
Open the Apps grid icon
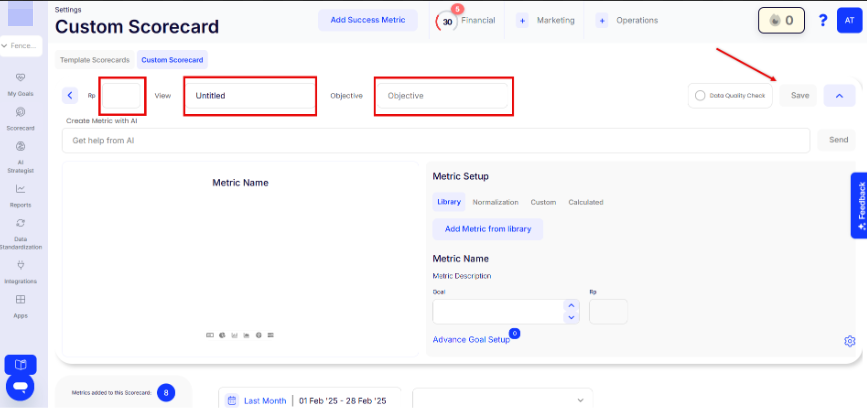point(21,299)
